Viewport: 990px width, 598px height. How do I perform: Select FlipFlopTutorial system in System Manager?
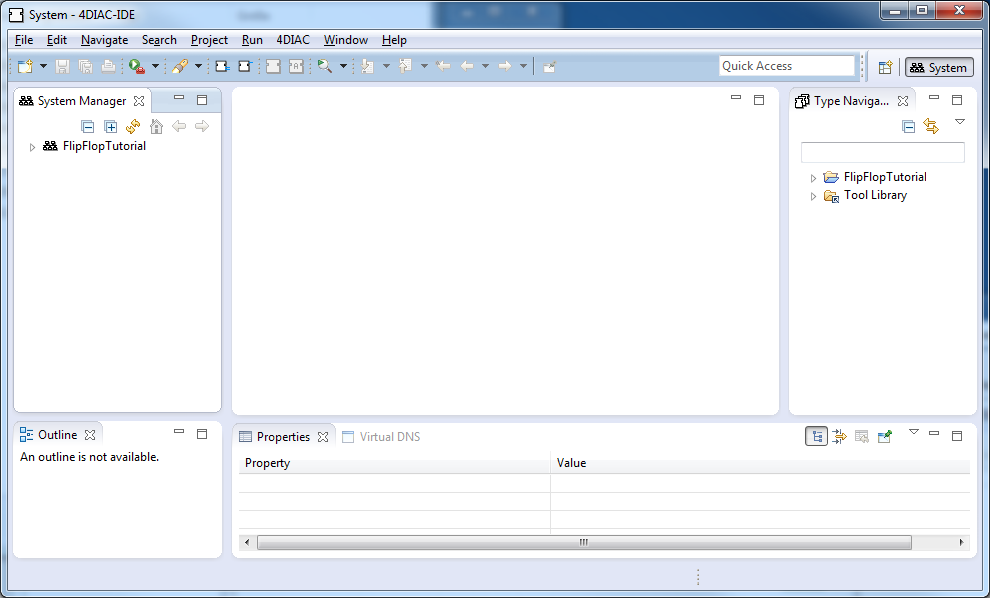pos(104,146)
